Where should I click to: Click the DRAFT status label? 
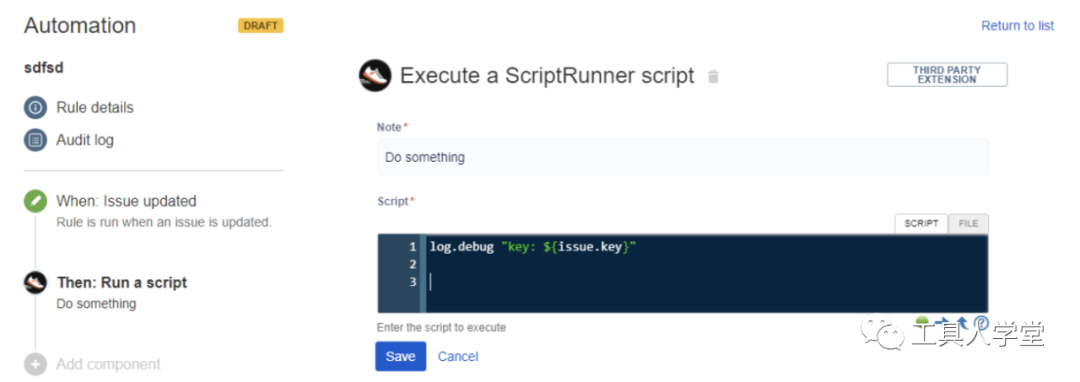[261, 25]
